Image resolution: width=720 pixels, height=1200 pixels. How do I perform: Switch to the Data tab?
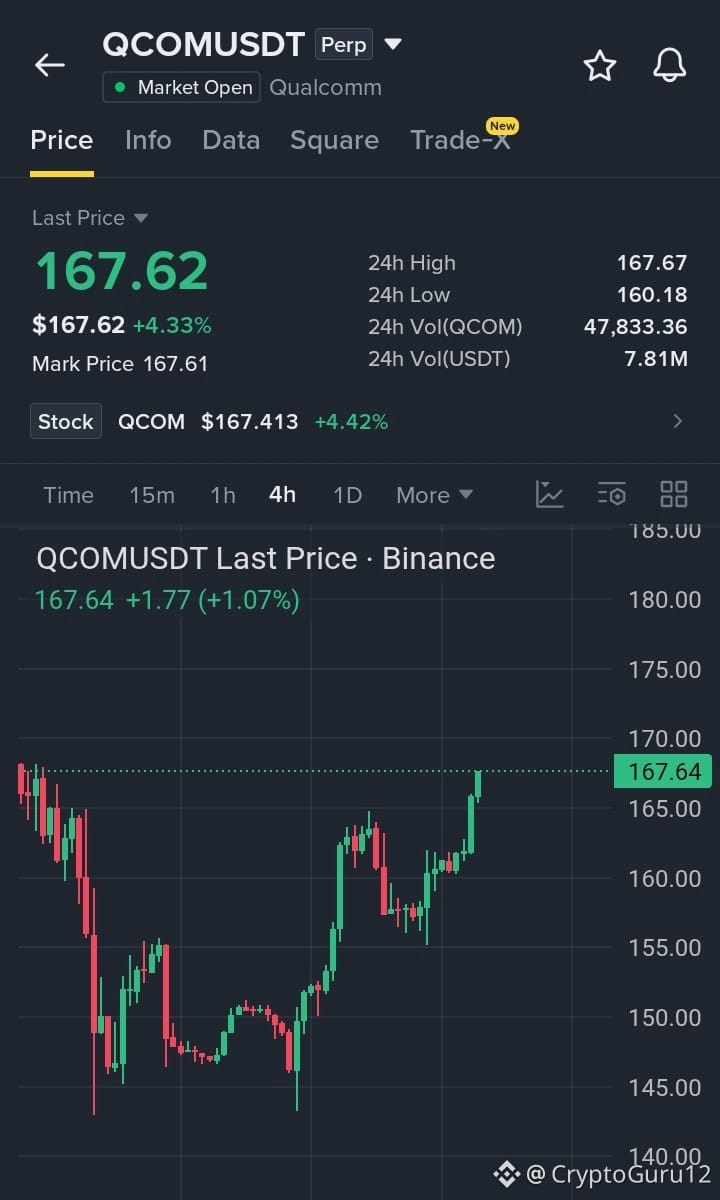231,140
